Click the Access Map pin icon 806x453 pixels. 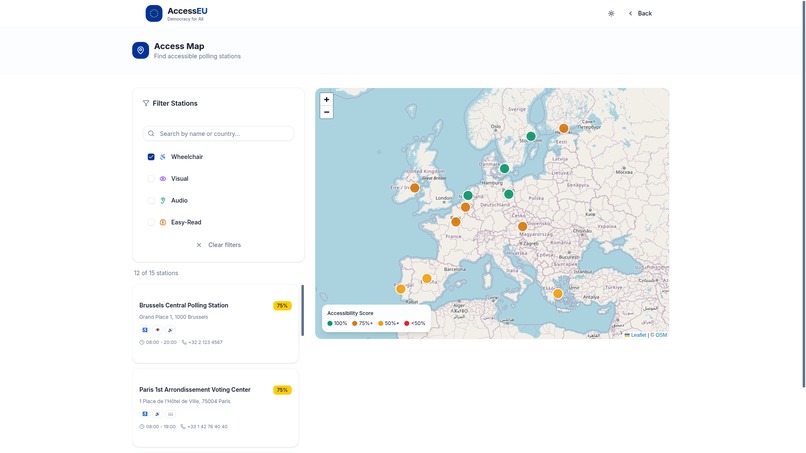click(140, 50)
